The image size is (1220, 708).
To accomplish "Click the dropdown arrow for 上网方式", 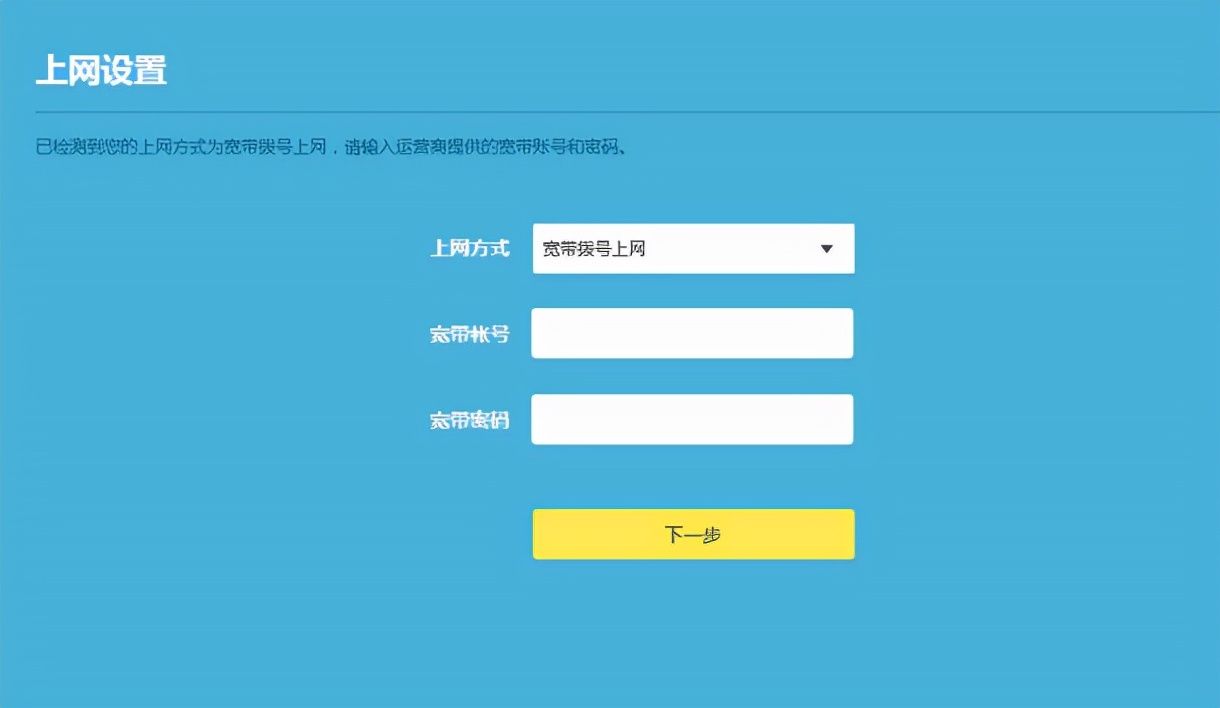I will [826, 249].
